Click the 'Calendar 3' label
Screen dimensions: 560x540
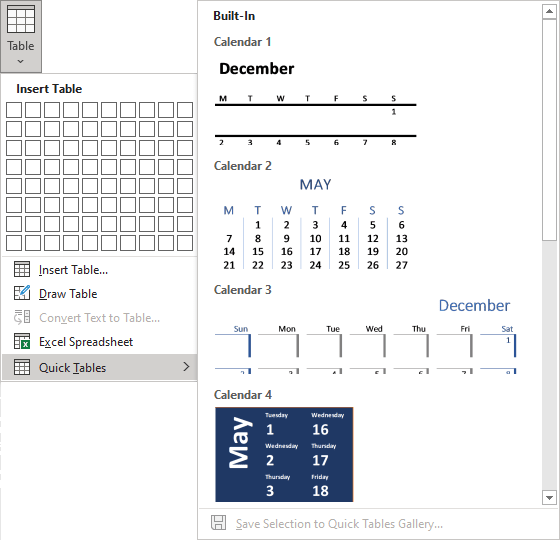coord(242,290)
